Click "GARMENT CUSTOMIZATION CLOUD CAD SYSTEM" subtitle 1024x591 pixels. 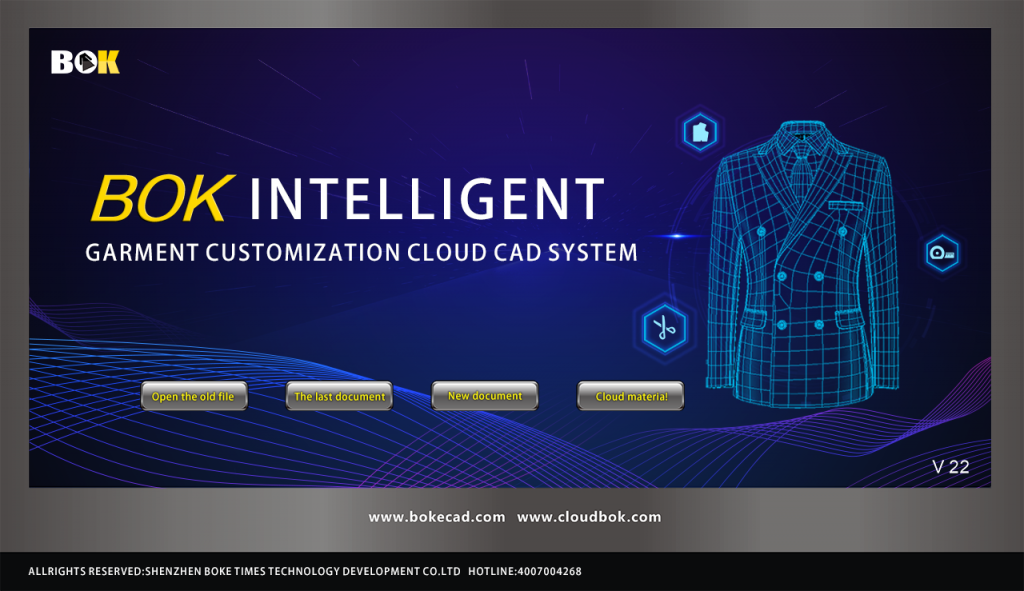(x=361, y=253)
